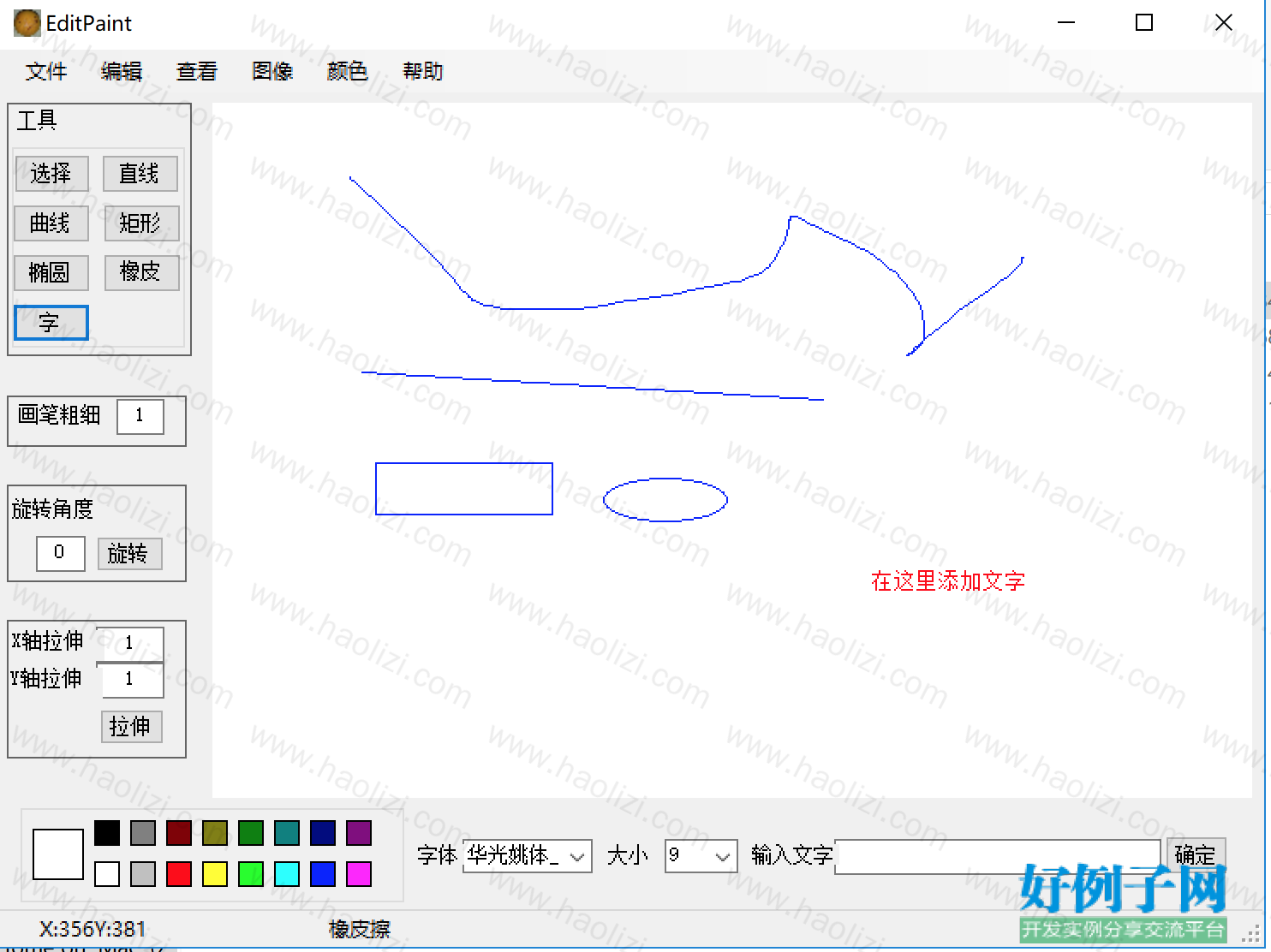Image resolution: width=1271 pixels, height=952 pixels.
Task: Click the 旋转角度 angle input field
Action: (61, 553)
